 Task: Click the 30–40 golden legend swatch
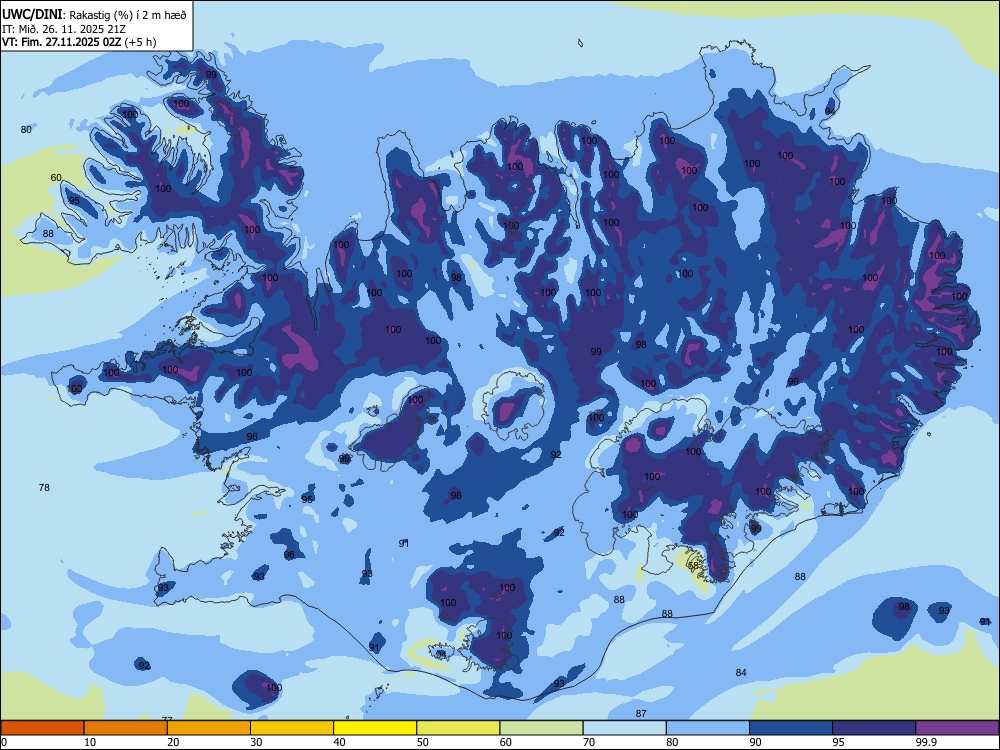tap(292, 728)
